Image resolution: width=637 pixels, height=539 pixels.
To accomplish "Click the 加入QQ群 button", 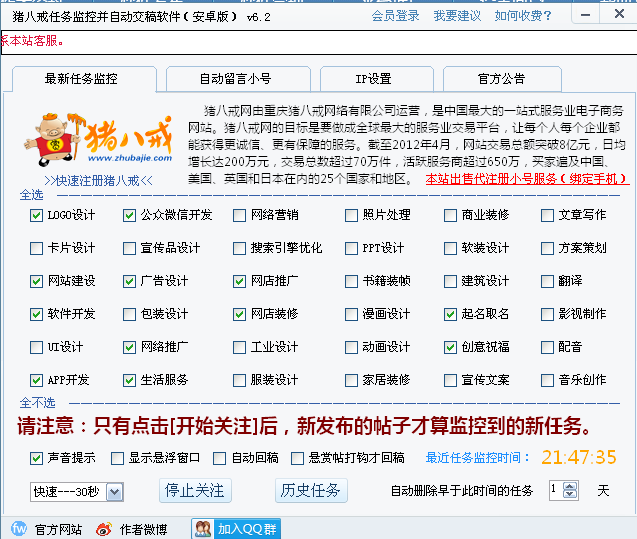I will (236, 529).
